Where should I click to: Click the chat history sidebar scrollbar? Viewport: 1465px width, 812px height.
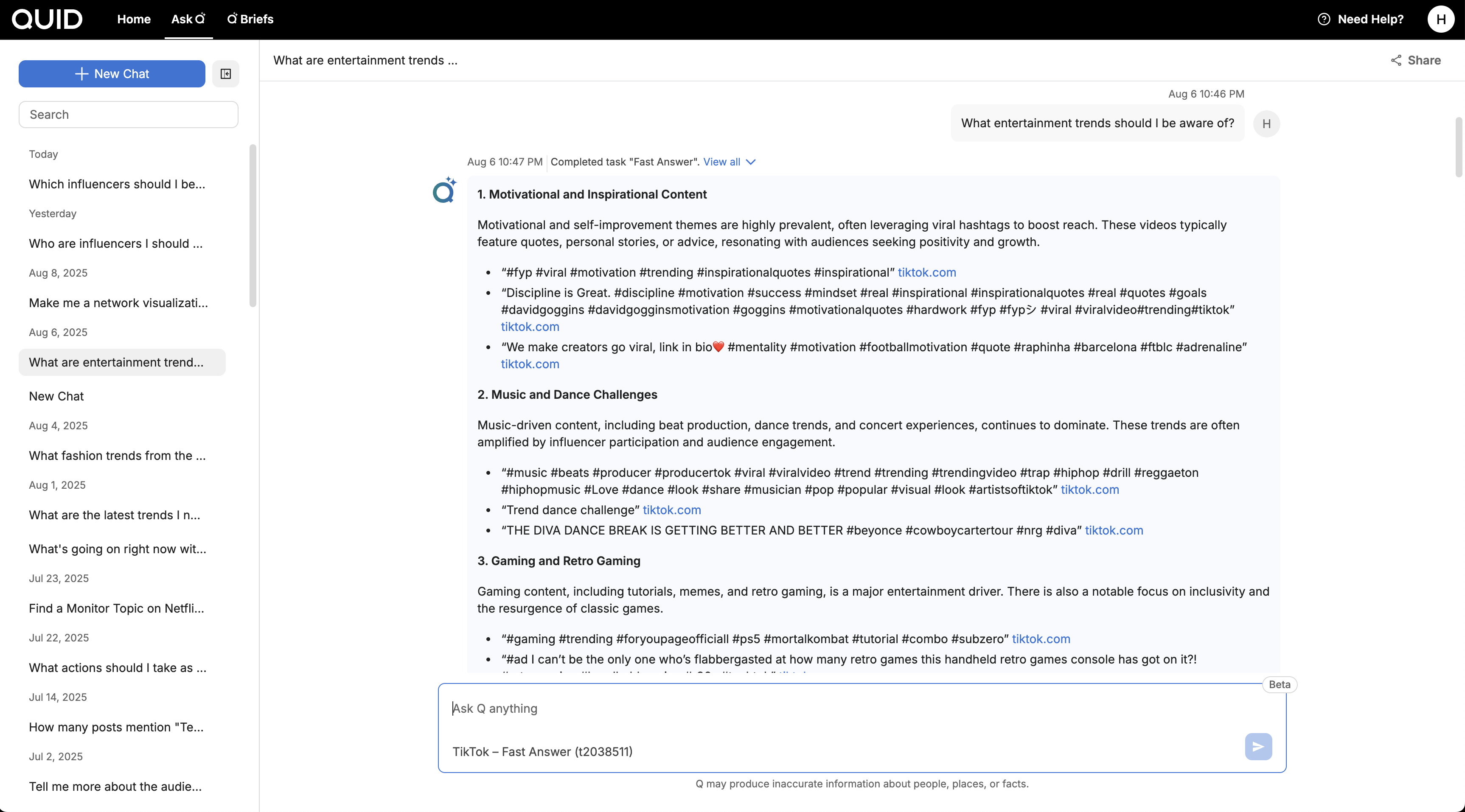[x=253, y=225]
